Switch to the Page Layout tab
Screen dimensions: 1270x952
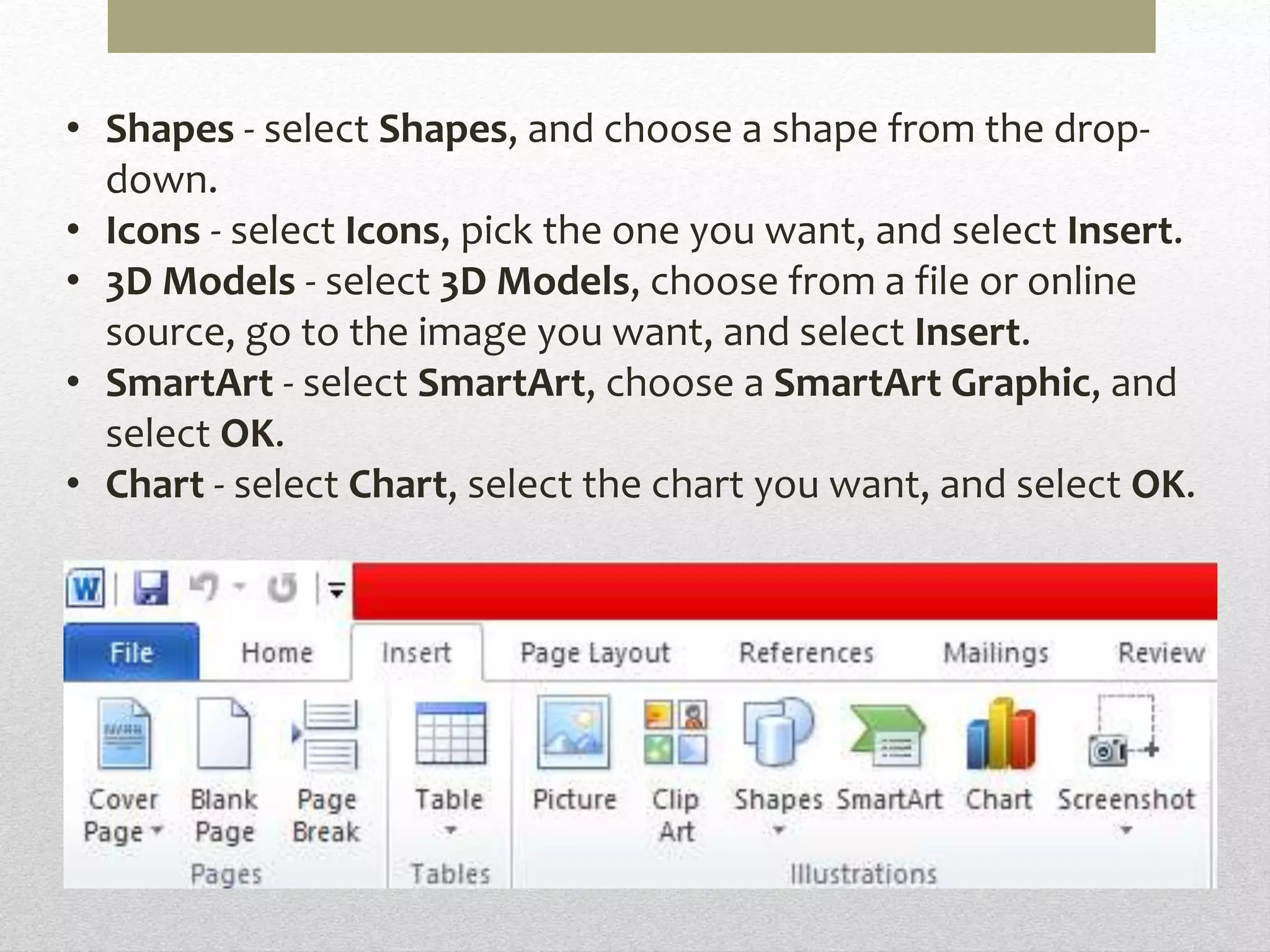pos(595,653)
